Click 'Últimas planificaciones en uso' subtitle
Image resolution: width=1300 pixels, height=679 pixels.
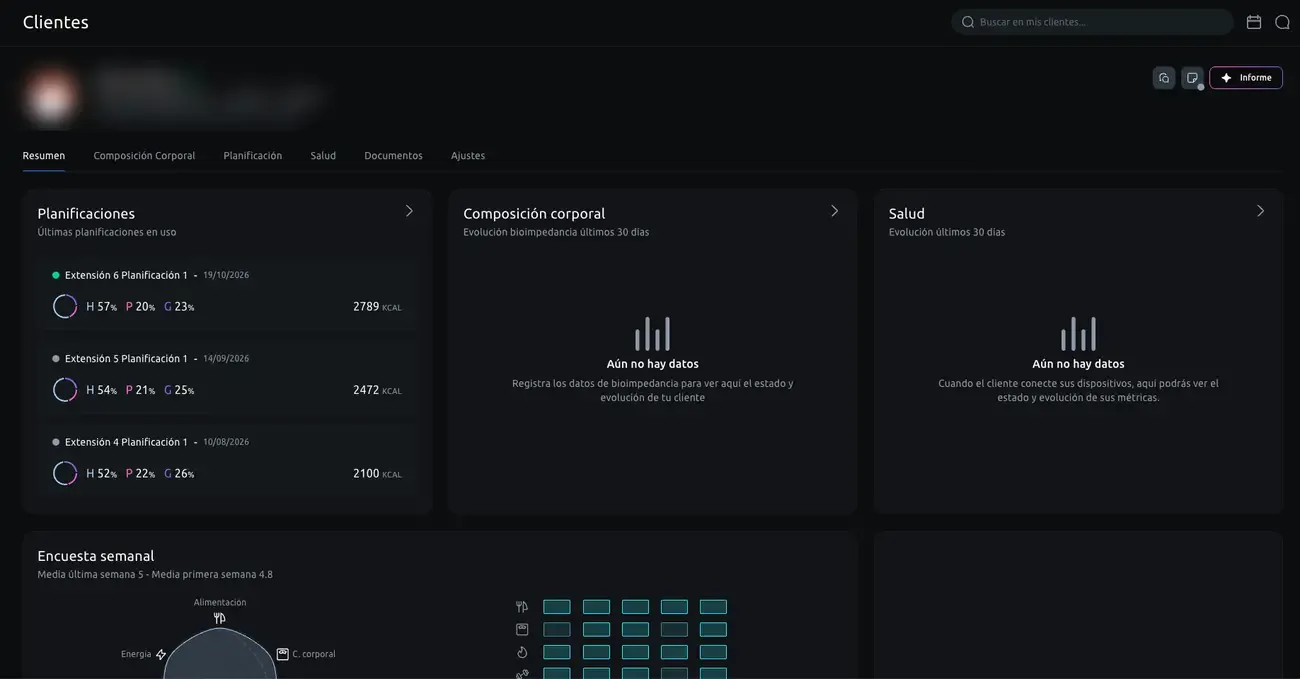point(107,232)
